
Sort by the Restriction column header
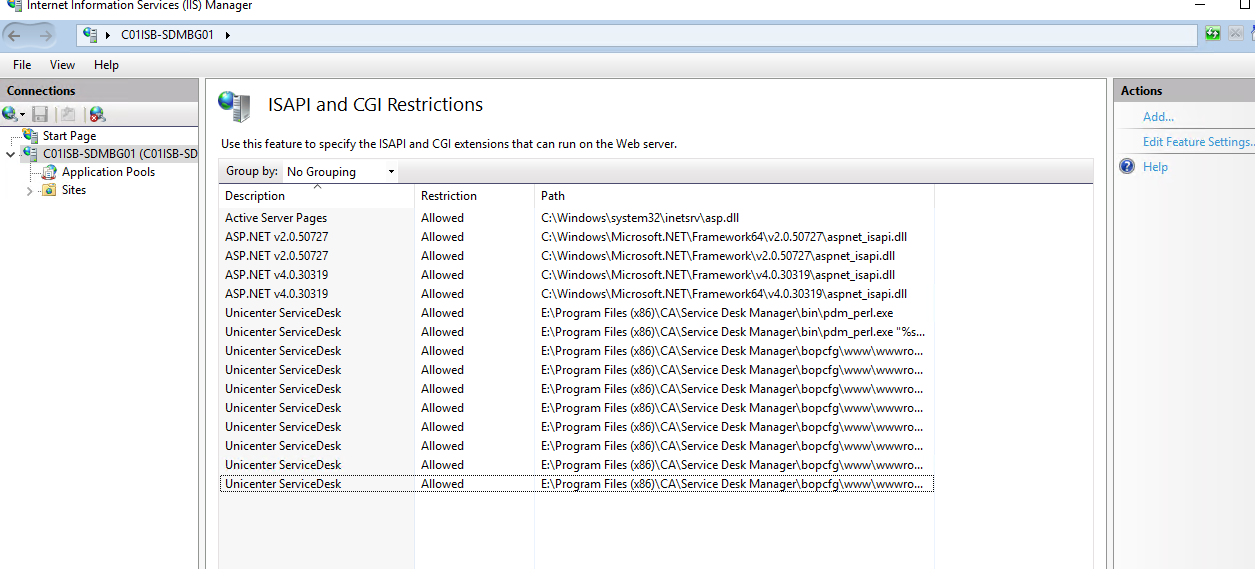(x=474, y=196)
